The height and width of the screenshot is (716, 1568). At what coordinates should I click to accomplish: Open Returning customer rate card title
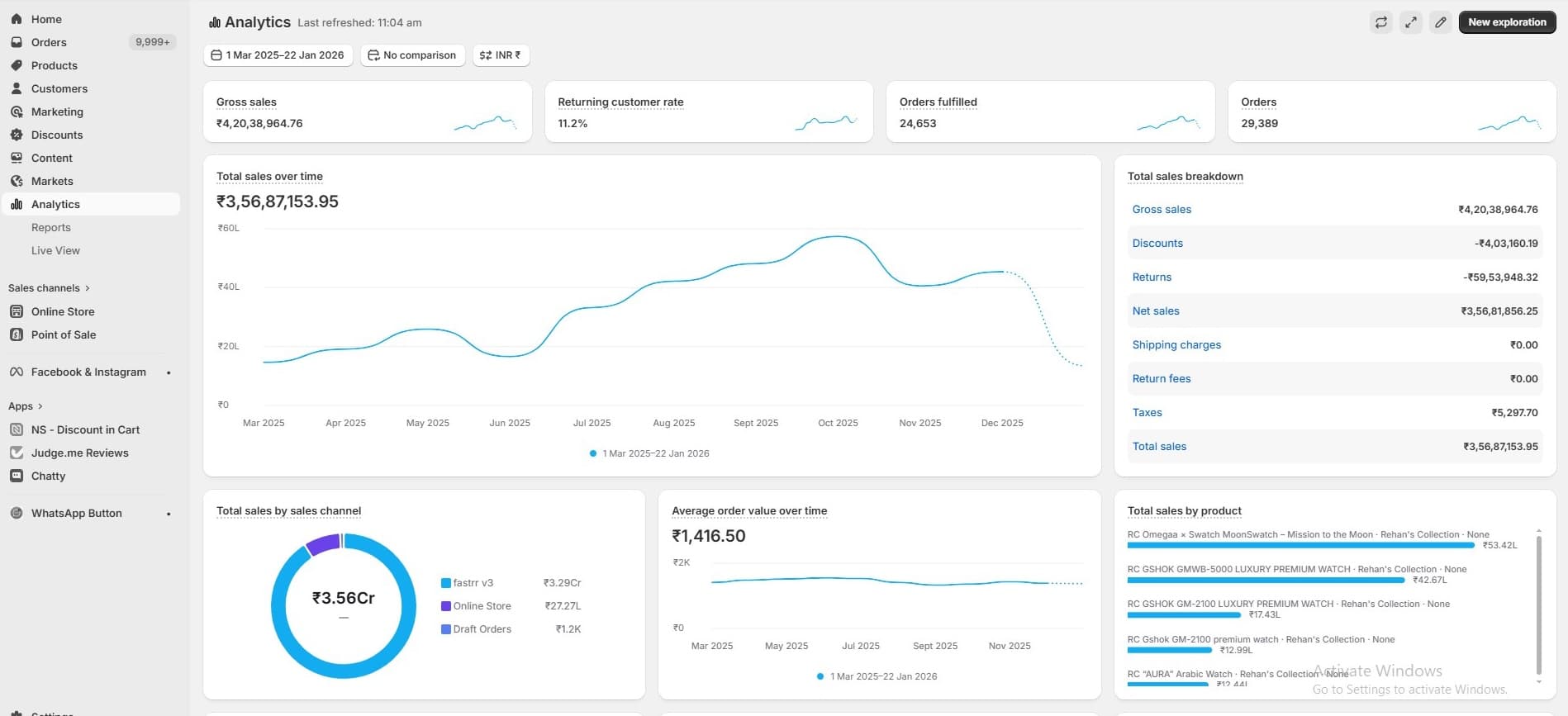(x=620, y=102)
